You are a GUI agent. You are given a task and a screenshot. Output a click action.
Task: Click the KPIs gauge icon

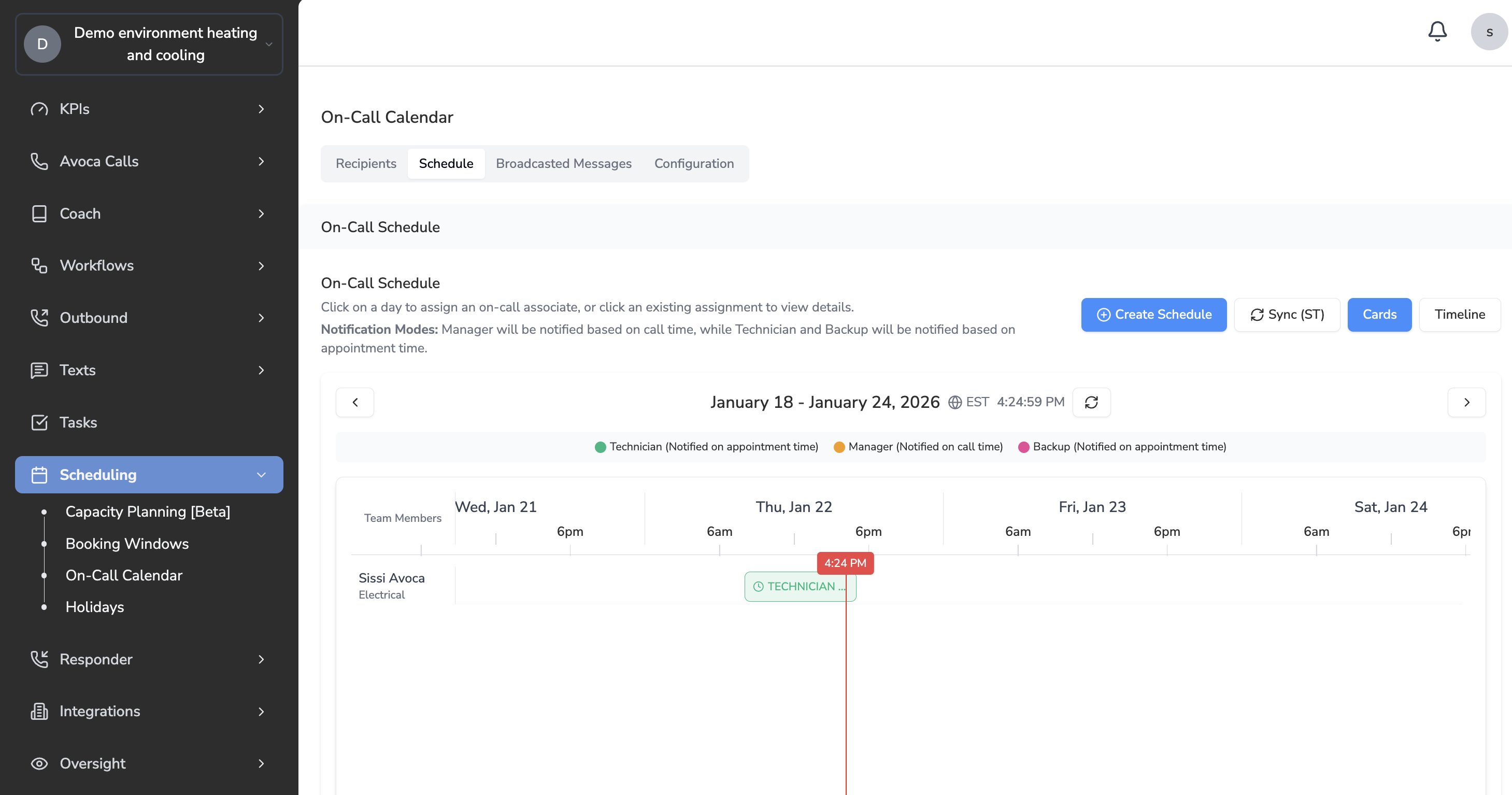click(x=39, y=109)
